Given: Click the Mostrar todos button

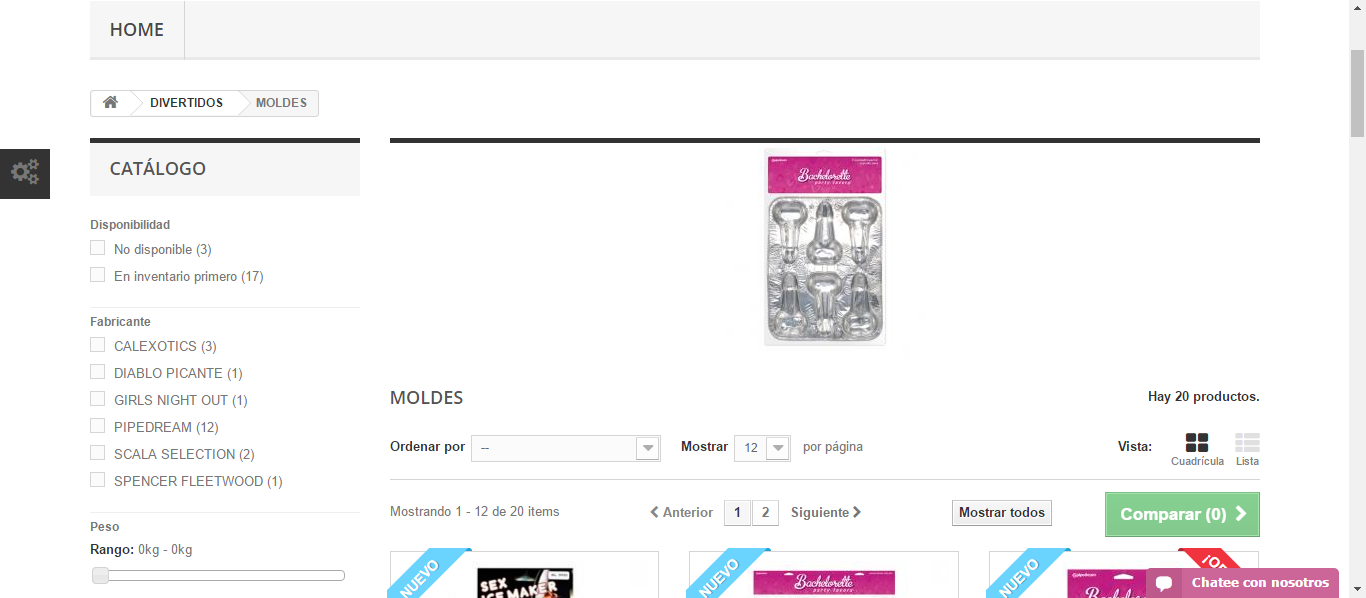Looking at the screenshot, I should [x=1002, y=513].
